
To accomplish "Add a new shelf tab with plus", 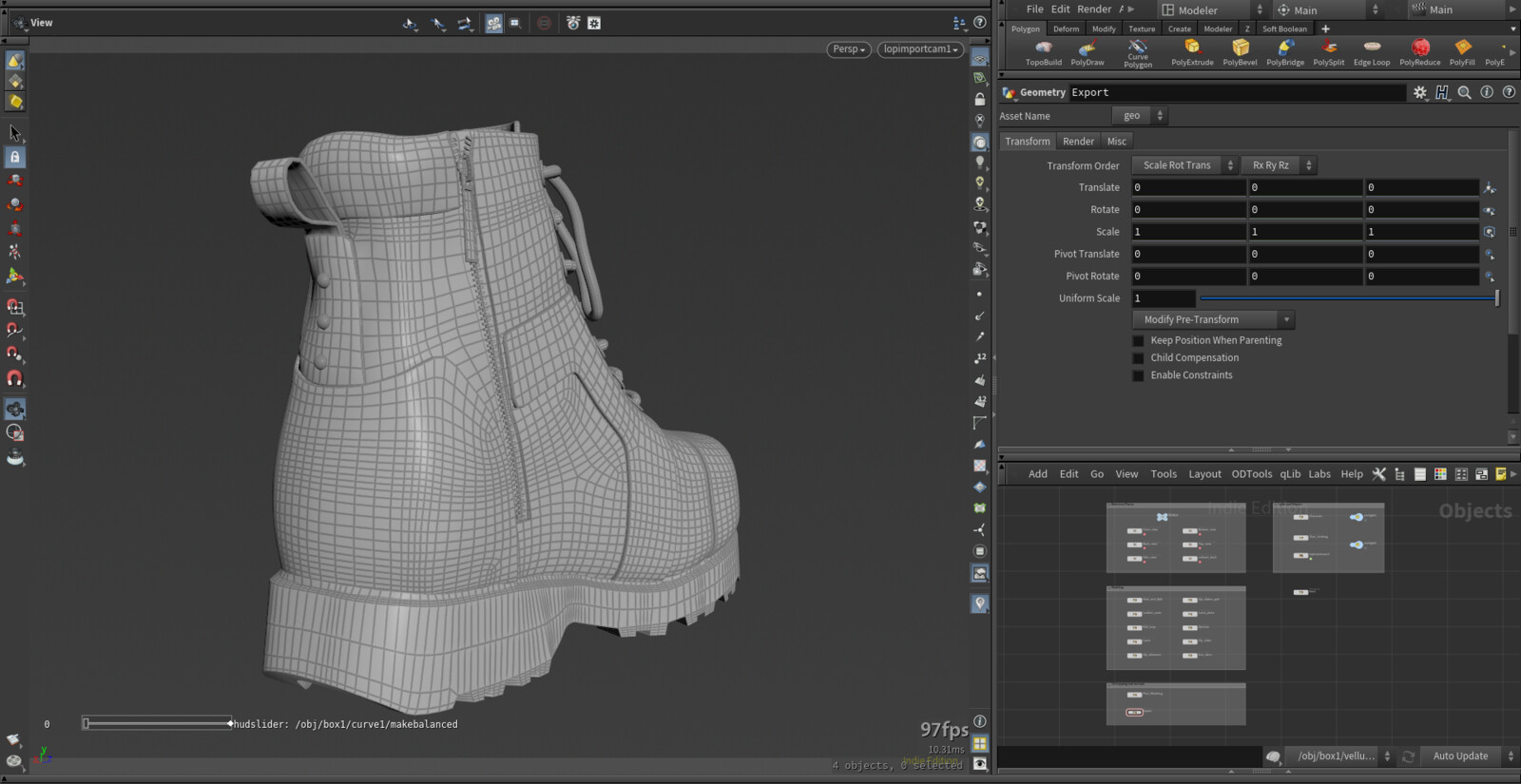I will pos(1325,29).
